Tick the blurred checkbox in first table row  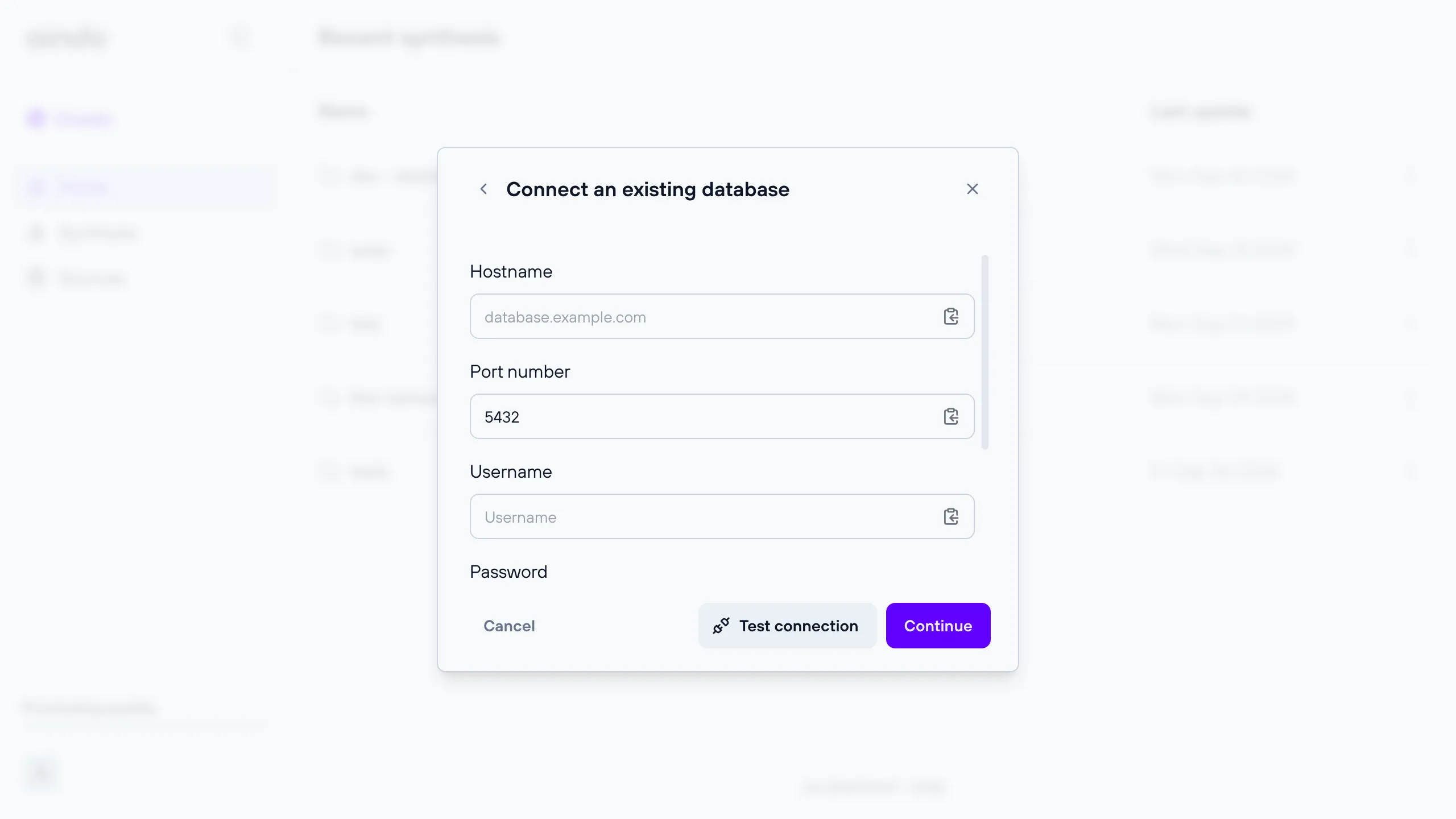(x=330, y=176)
